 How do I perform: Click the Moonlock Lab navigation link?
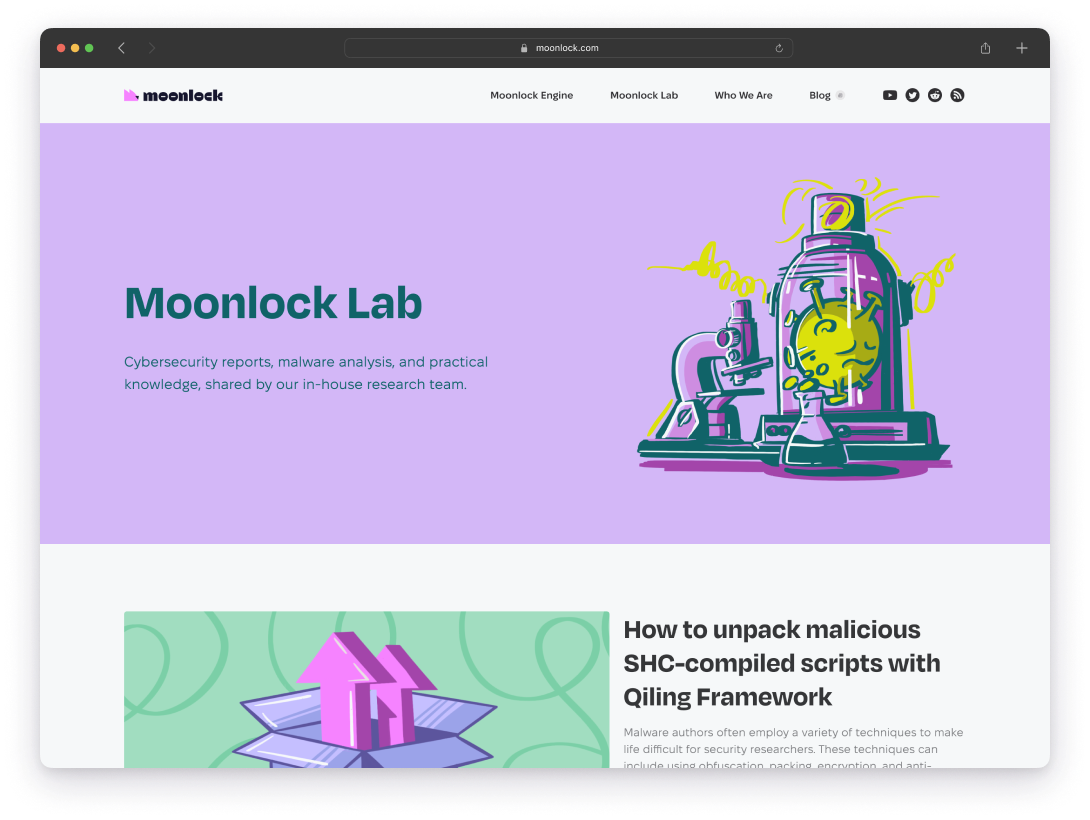(x=644, y=95)
